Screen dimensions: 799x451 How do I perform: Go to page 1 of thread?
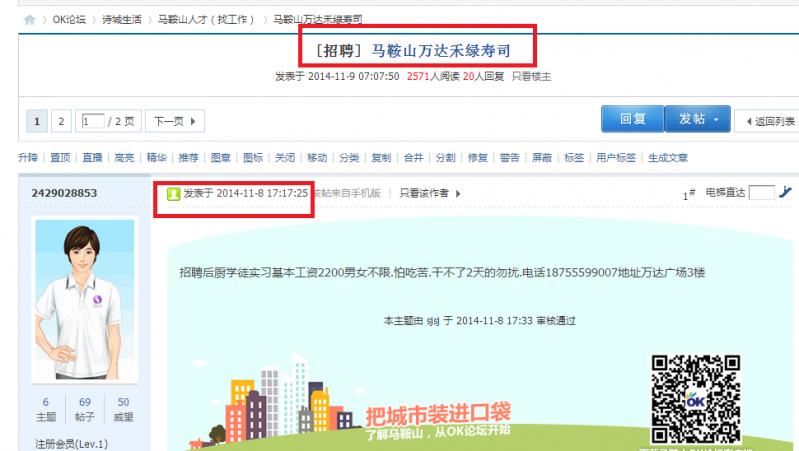click(37, 121)
